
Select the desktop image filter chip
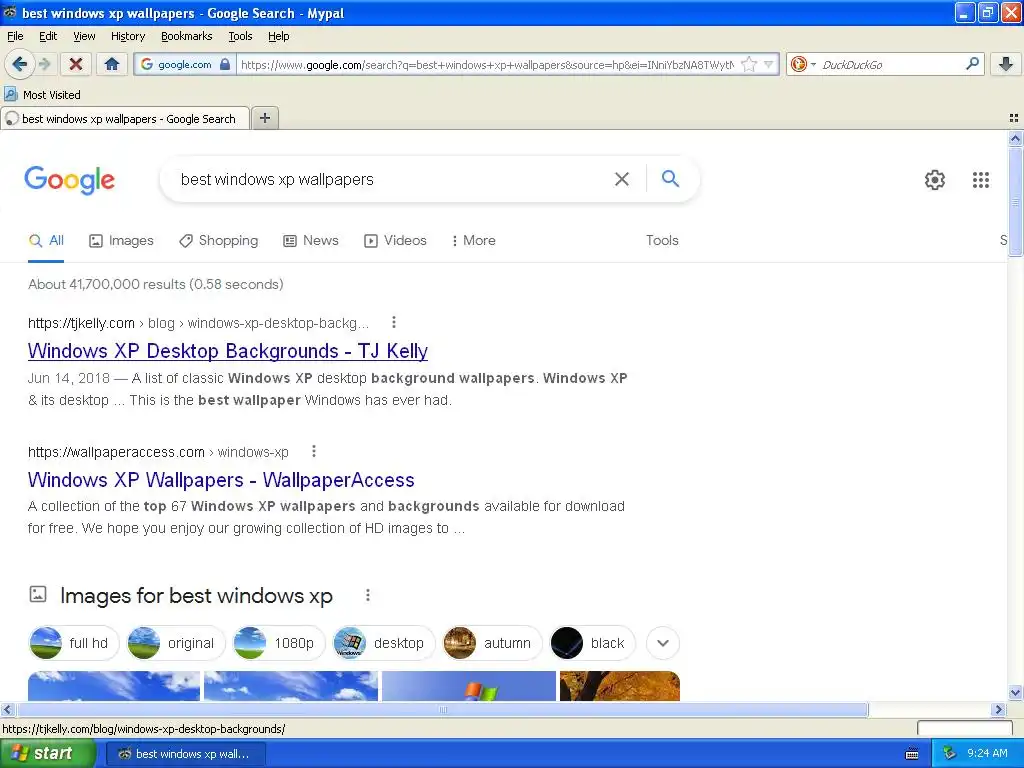[383, 643]
